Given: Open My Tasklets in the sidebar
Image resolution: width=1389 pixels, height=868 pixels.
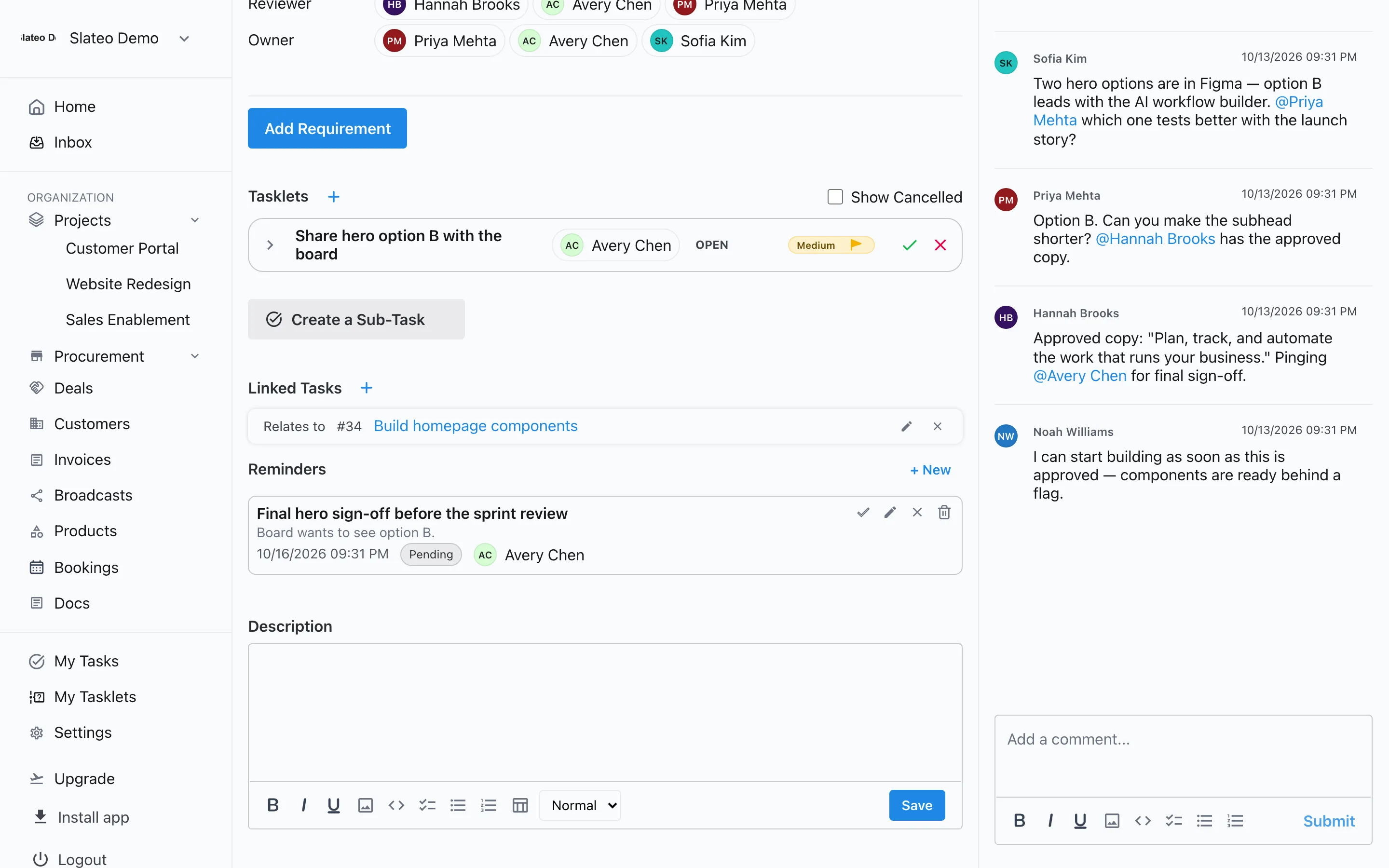Looking at the screenshot, I should [x=95, y=697].
